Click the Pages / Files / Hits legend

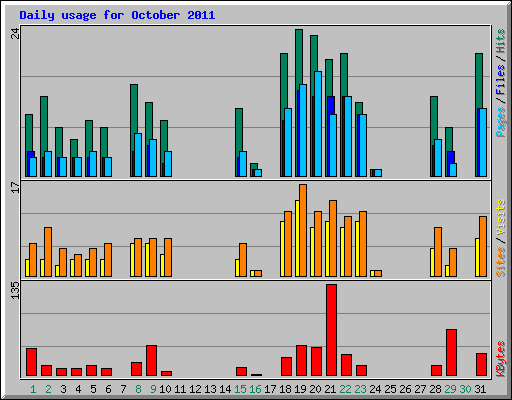[500, 83]
